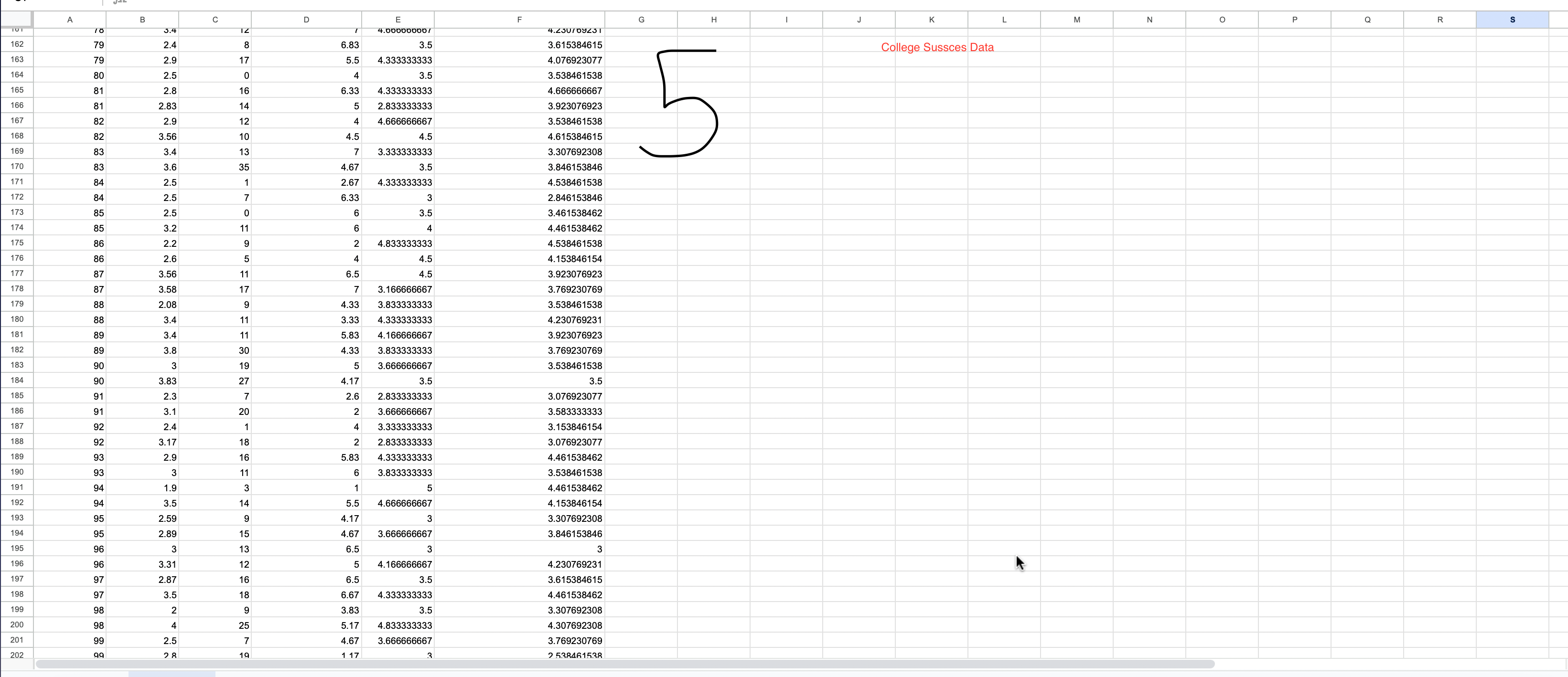Select the highlighted column S header

(1513, 19)
